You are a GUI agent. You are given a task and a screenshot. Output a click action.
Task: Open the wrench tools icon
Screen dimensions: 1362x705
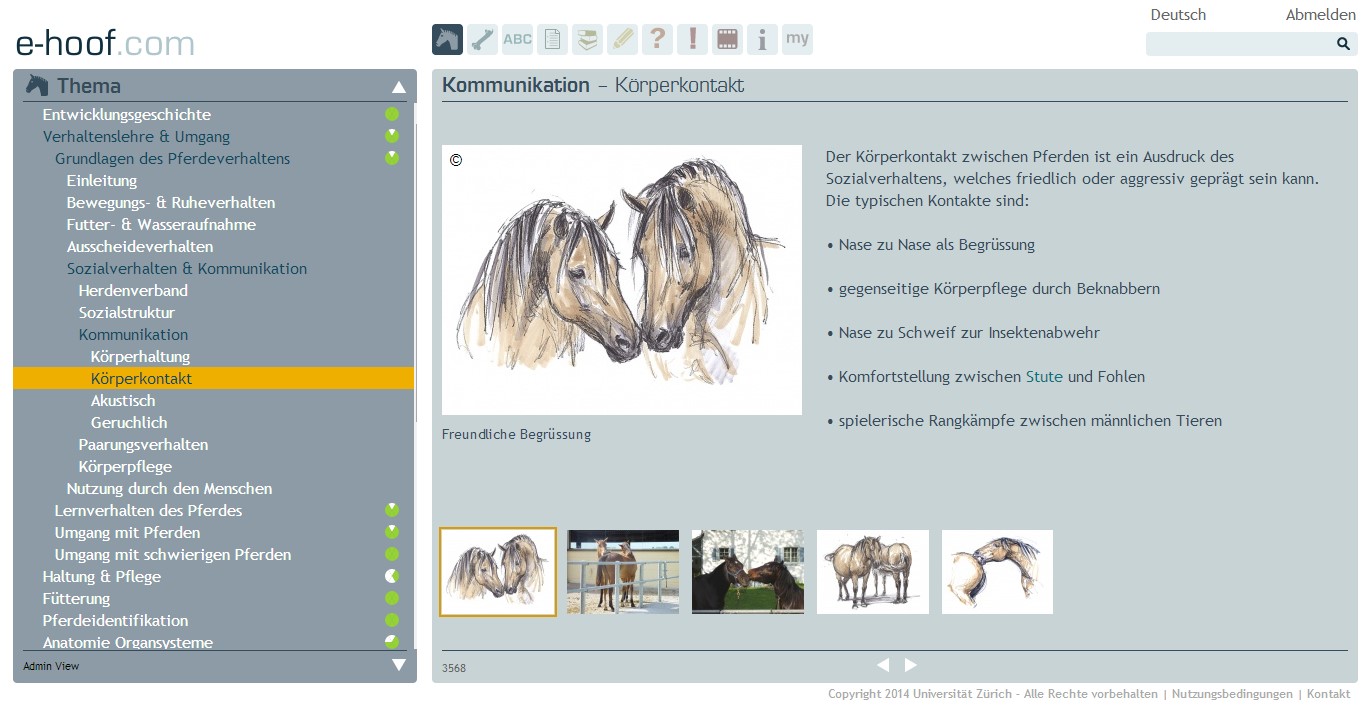click(x=482, y=40)
